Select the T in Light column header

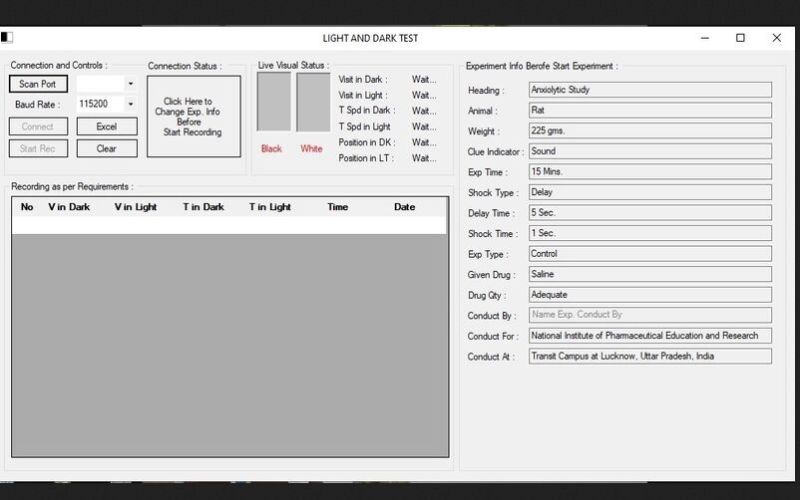pyautogui.click(x=270, y=207)
